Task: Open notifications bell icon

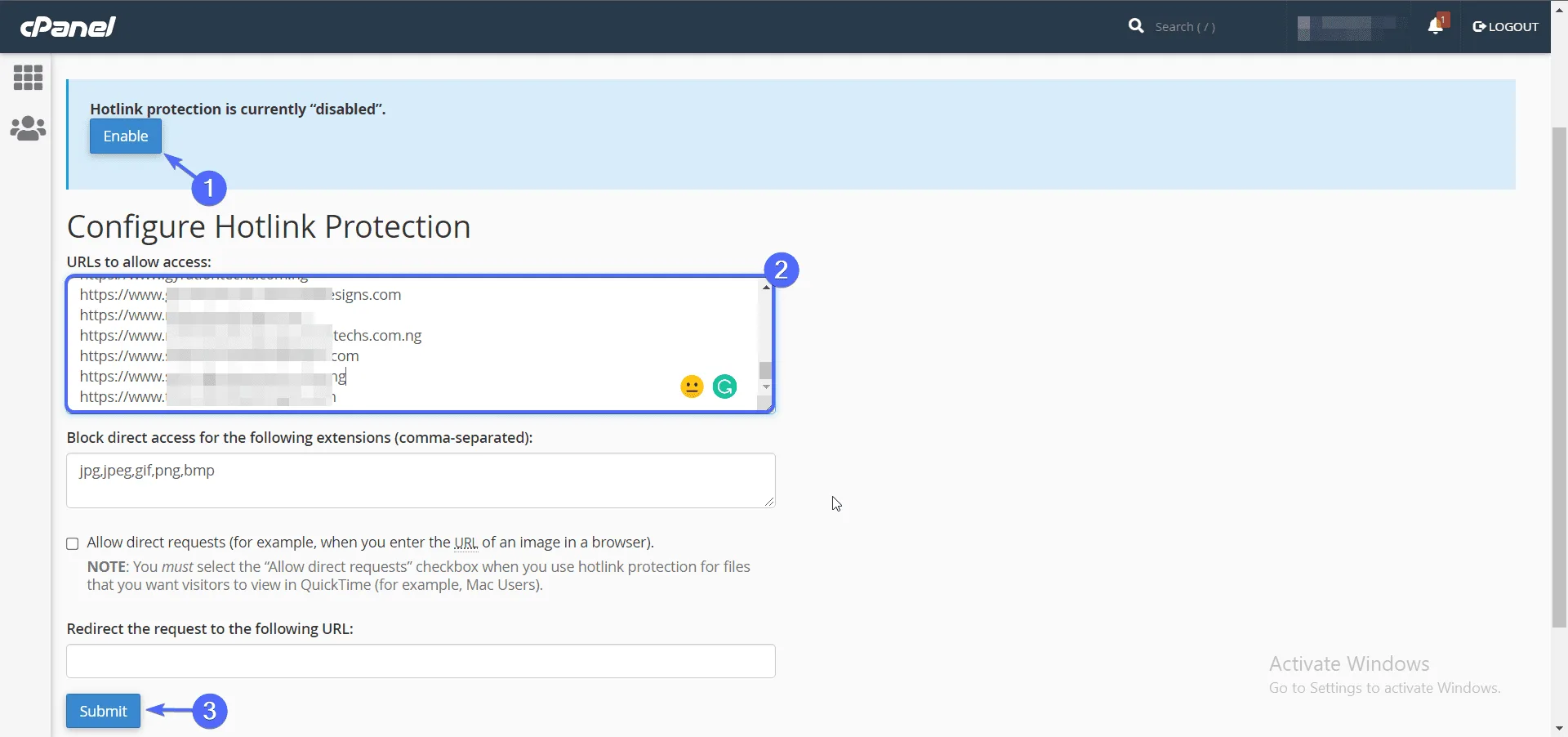Action: click(x=1436, y=26)
